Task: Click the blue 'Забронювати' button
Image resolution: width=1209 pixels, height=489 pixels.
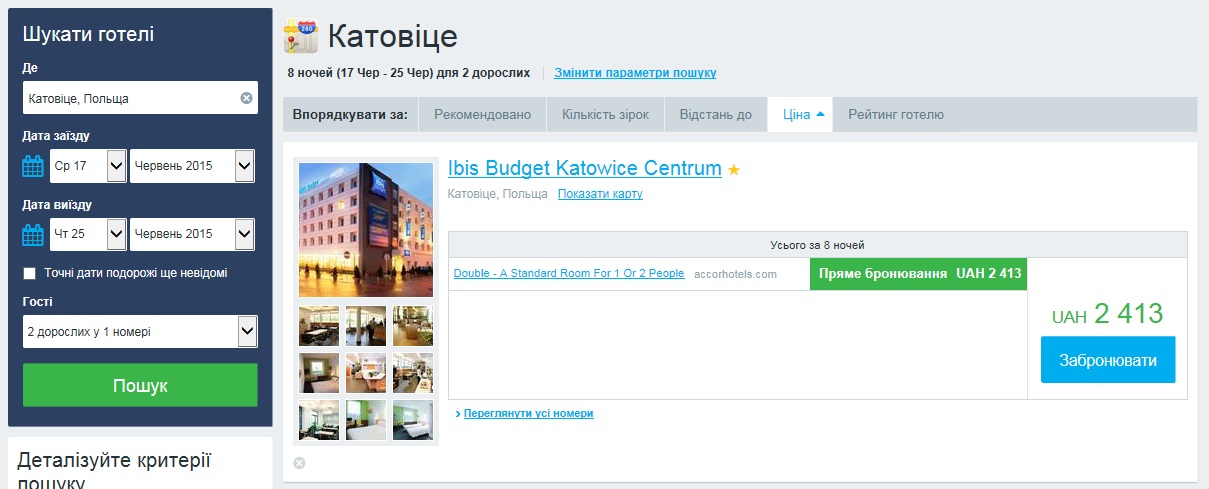Action: point(1107,360)
